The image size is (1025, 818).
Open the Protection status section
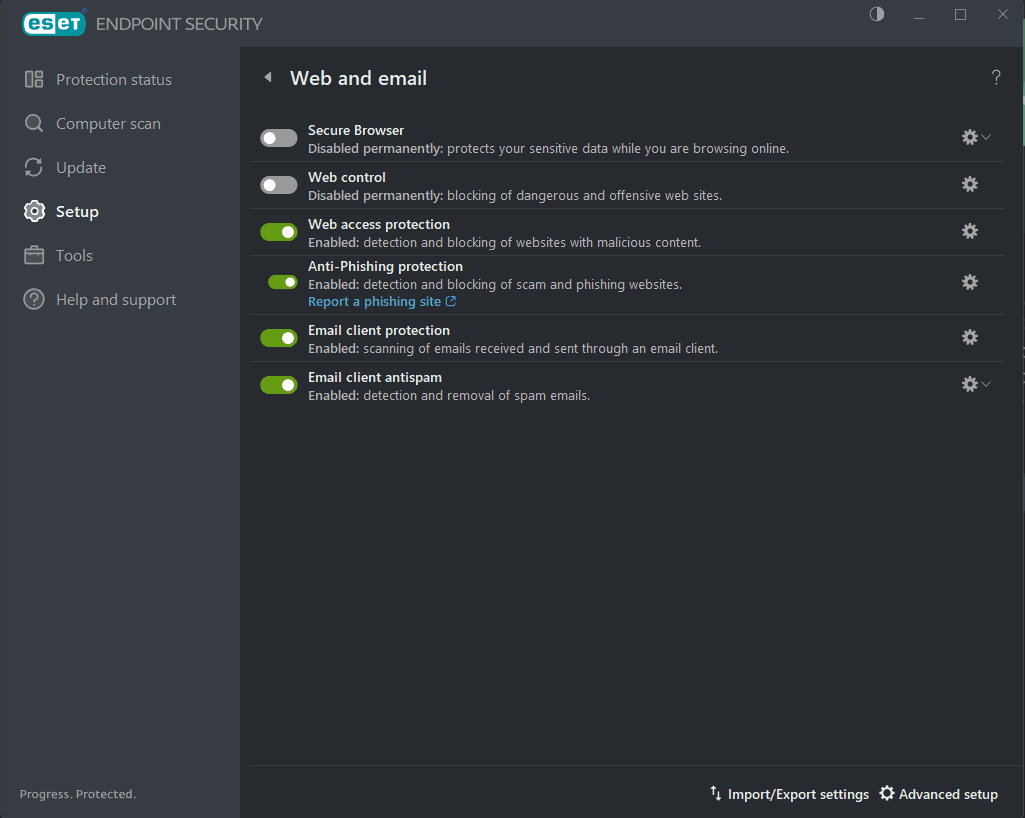coord(114,80)
